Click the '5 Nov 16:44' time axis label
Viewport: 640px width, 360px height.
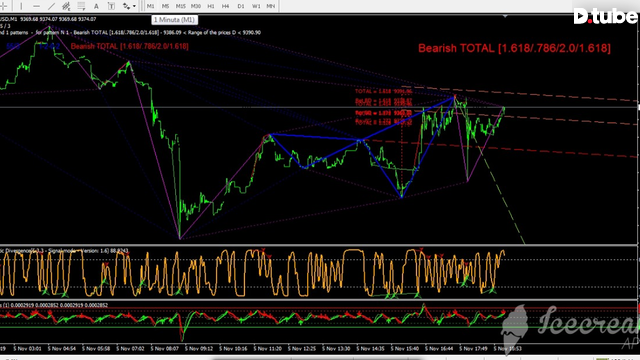439,349
